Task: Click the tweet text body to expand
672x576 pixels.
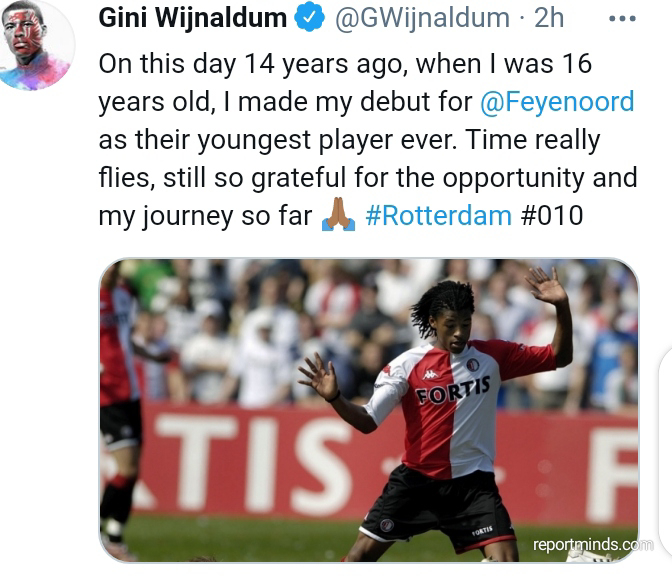Action: pyautogui.click(x=368, y=139)
